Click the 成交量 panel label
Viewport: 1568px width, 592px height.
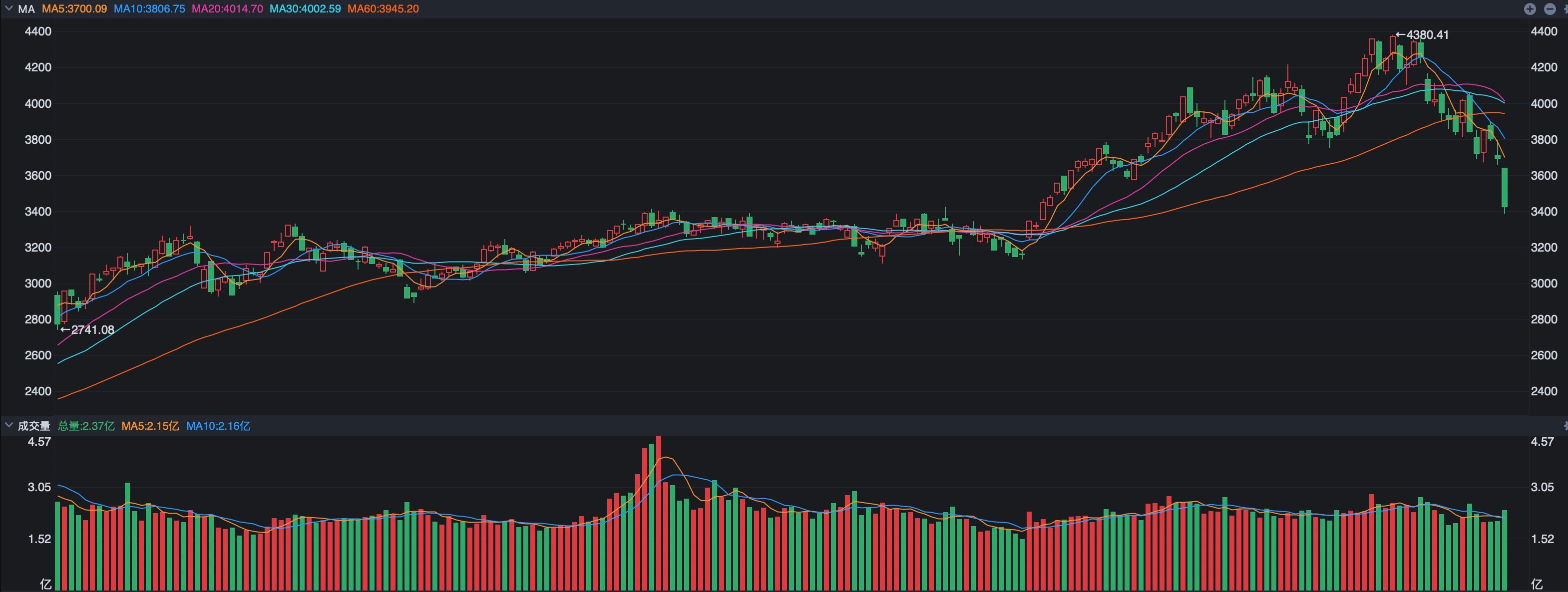click(x=34, y=426)
